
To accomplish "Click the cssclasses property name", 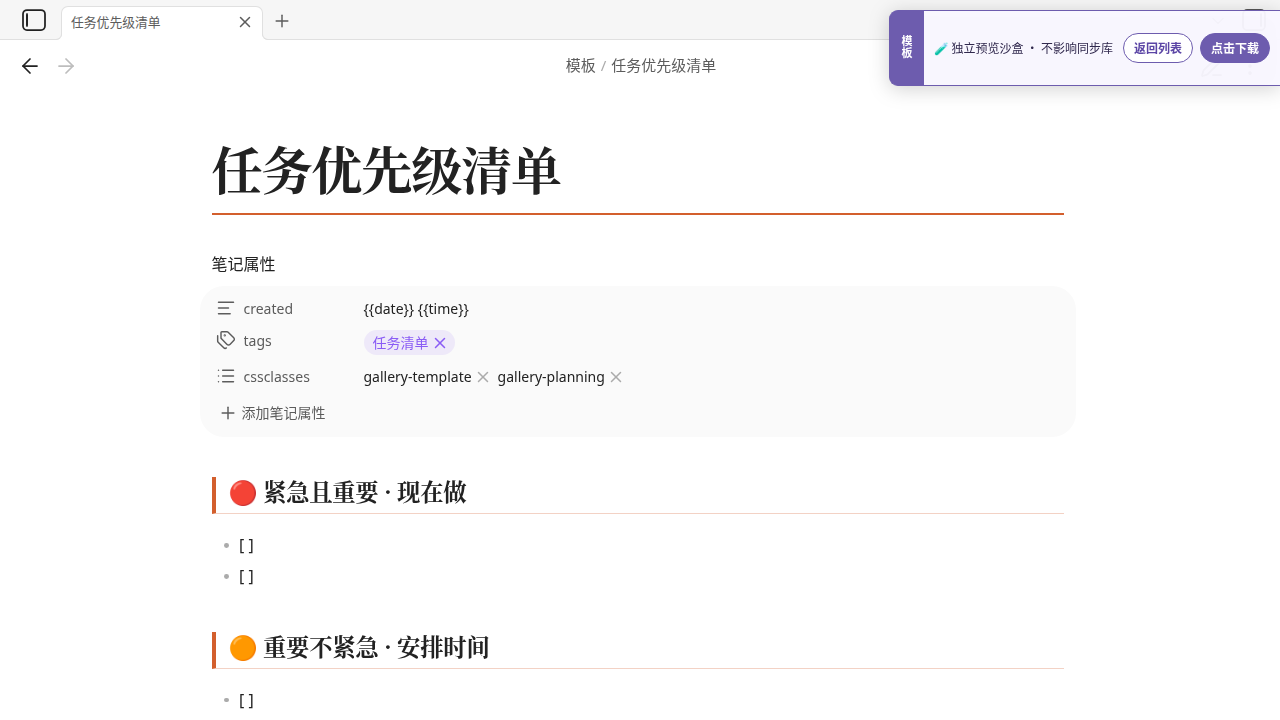I will (x=276, y=377).
